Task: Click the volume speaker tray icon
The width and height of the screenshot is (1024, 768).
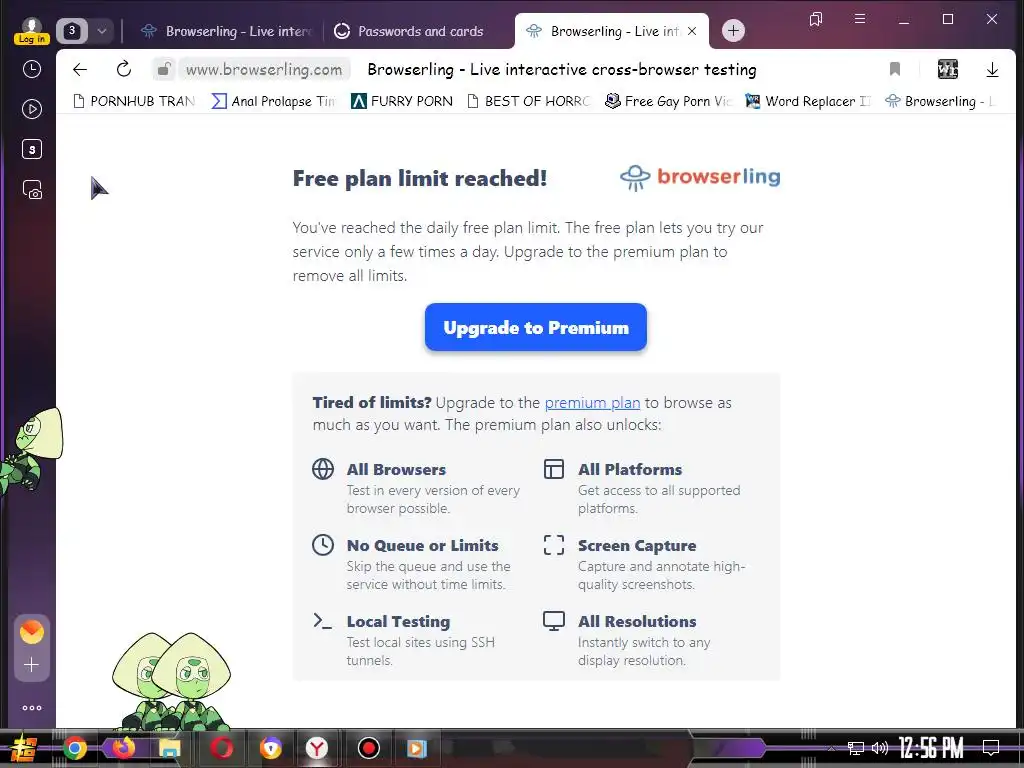Action: point(880,748)
